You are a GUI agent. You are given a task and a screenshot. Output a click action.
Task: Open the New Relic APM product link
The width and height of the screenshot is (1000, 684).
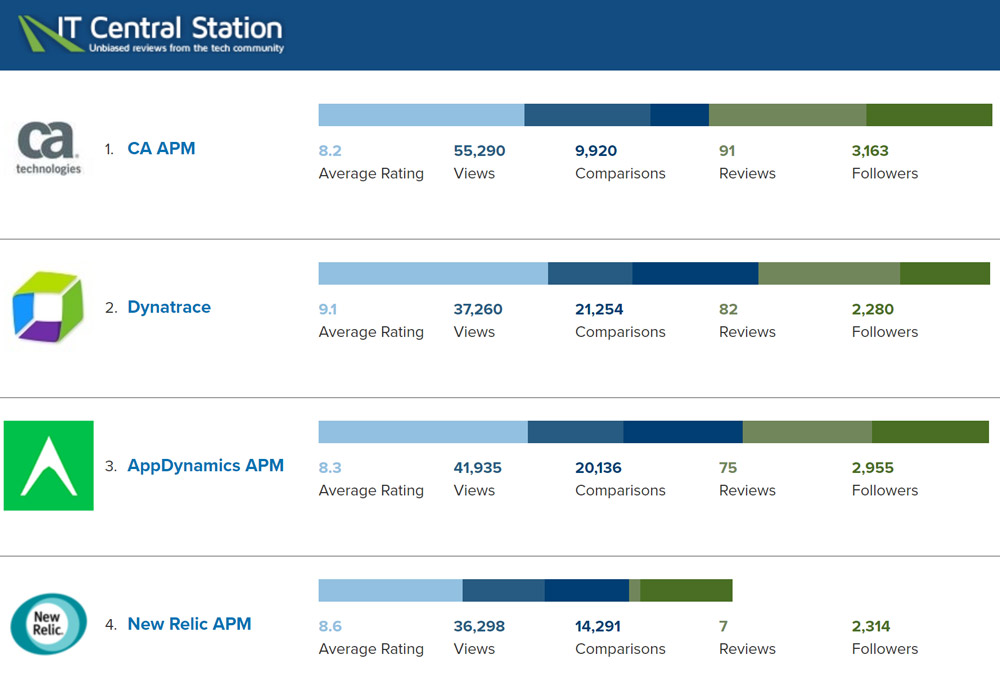click(189, 624)
